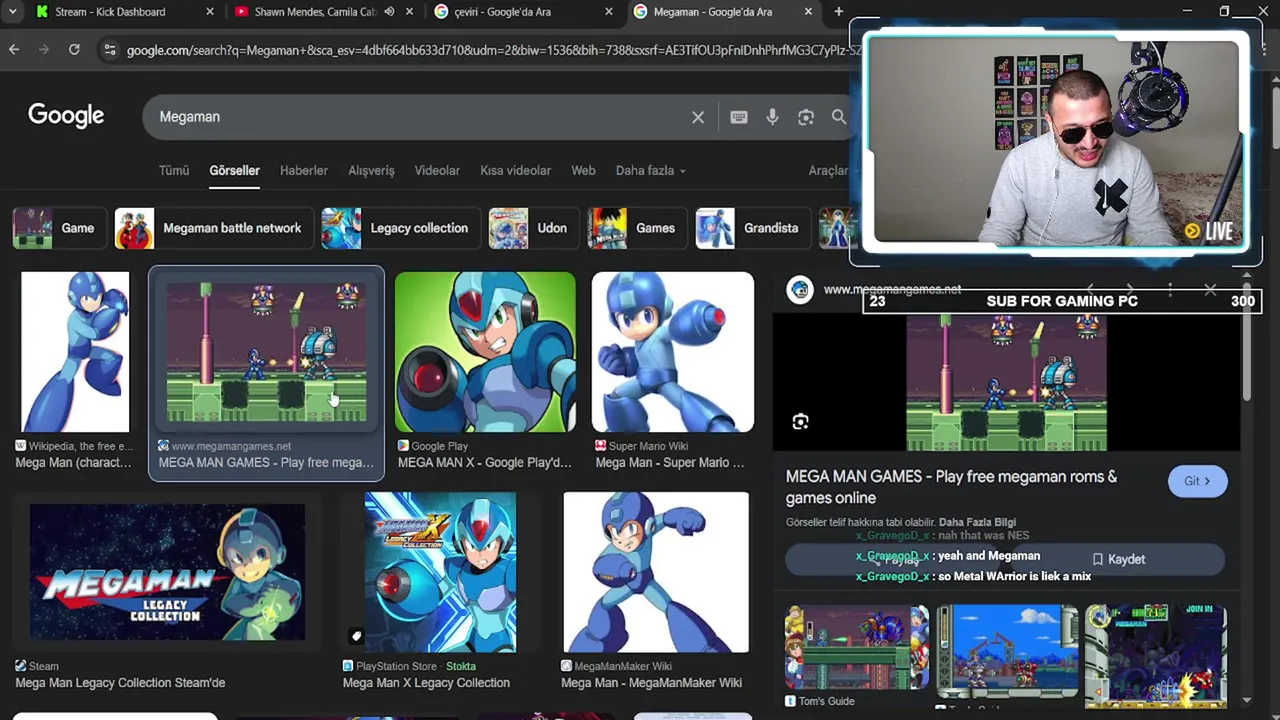Open MegaManMaker Wiki thumbnail
This screenshot has width=1280, height=720.
coord(656,572)
